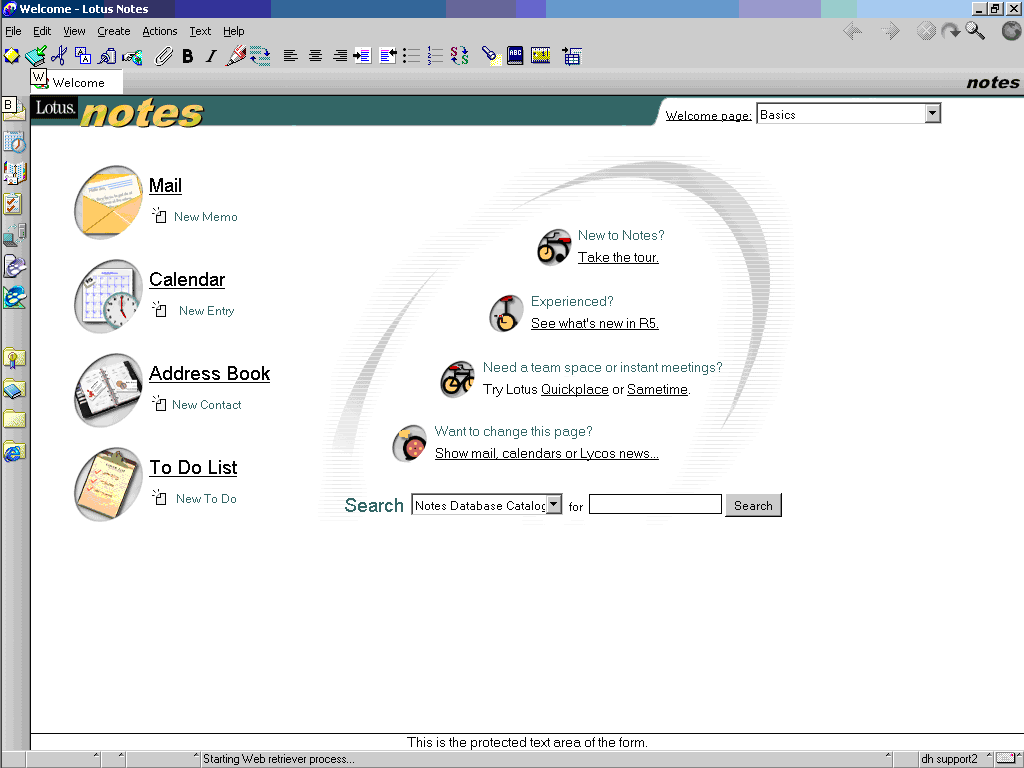The image size is (1024, 768).
Task: Open the To Do bookmark icon in the sidebar
Action: point(12,203)
